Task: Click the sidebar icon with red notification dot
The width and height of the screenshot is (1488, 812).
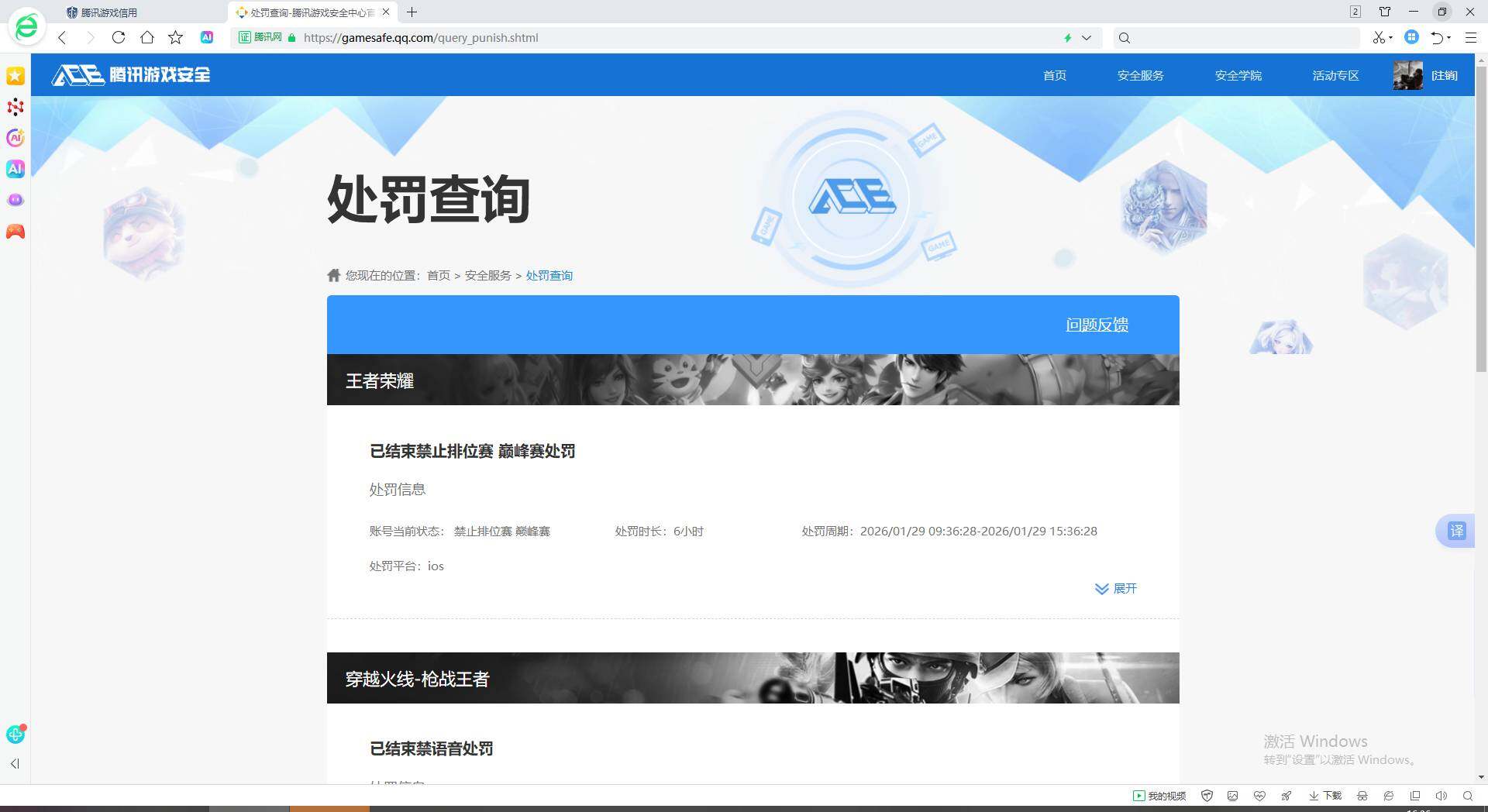Action: tap(15, 734)
